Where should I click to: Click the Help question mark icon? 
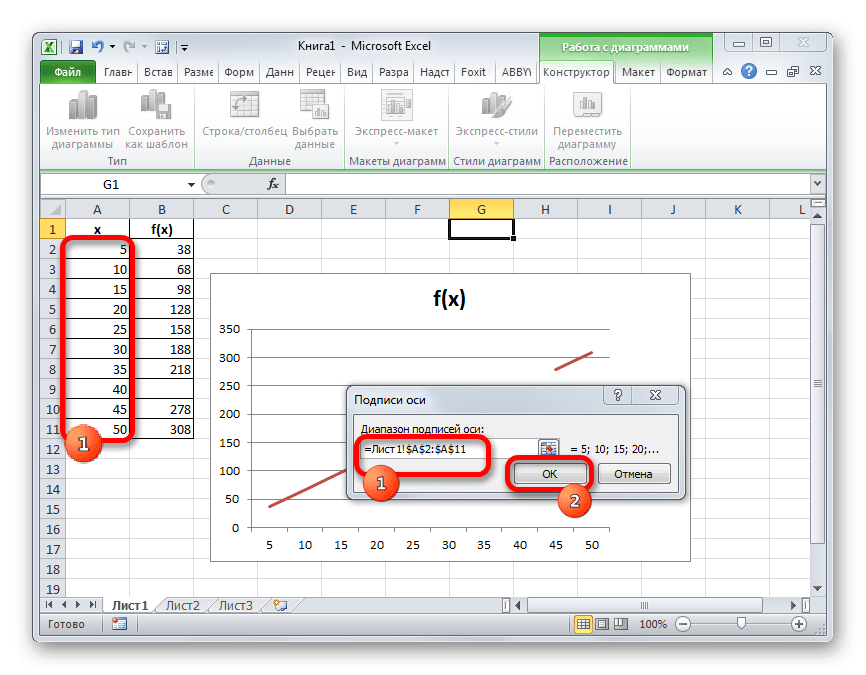pos(749,71)
